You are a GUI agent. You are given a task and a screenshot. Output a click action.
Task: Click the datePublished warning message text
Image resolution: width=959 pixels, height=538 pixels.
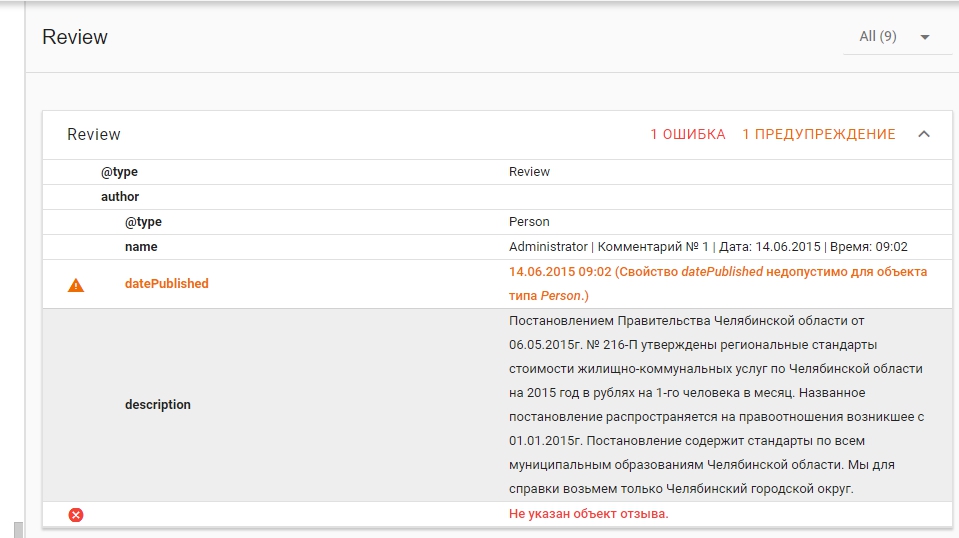(717, 284)
